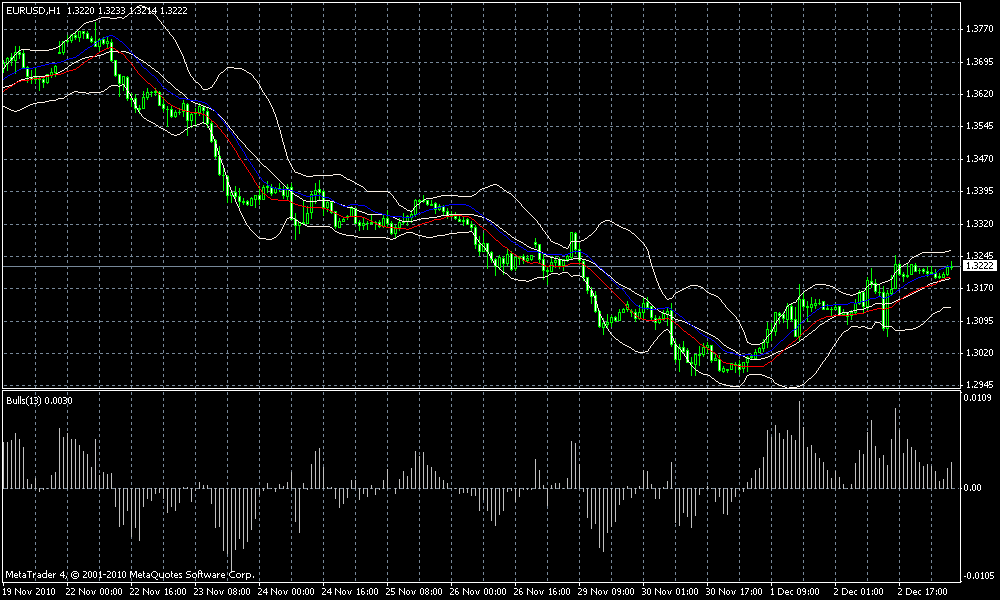Screen dimensions: 1000x600
Task: Click the 19 Nov 2010 date label
Action: pyautogui.click(x=31, y=592)
